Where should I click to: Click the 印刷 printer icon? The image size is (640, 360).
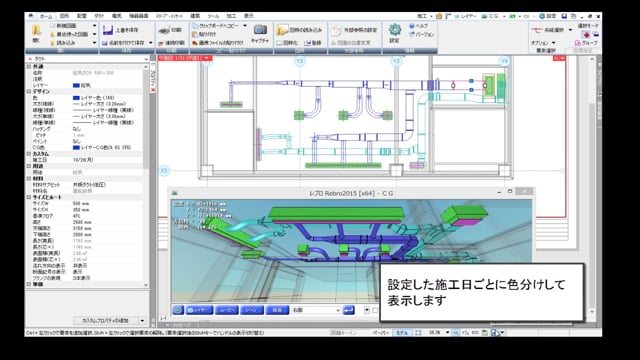[x=164, y=30]
